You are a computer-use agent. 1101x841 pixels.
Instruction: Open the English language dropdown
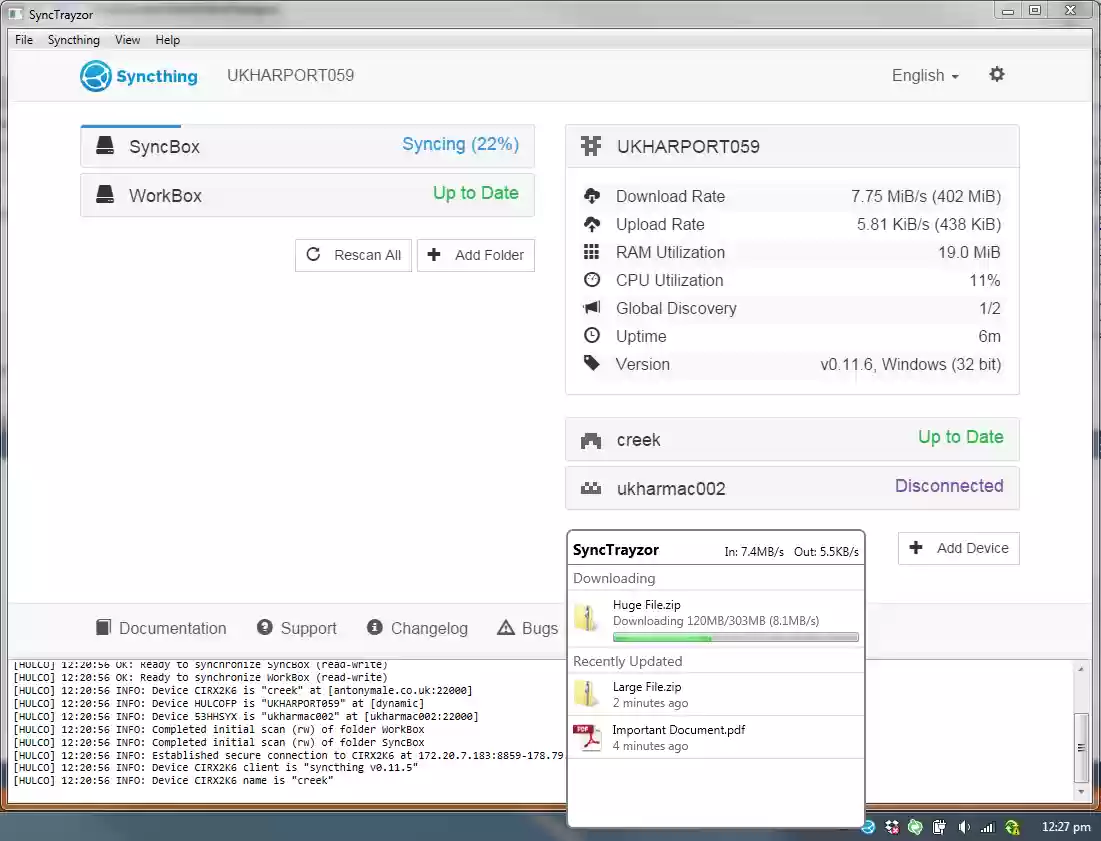[922, 75]
